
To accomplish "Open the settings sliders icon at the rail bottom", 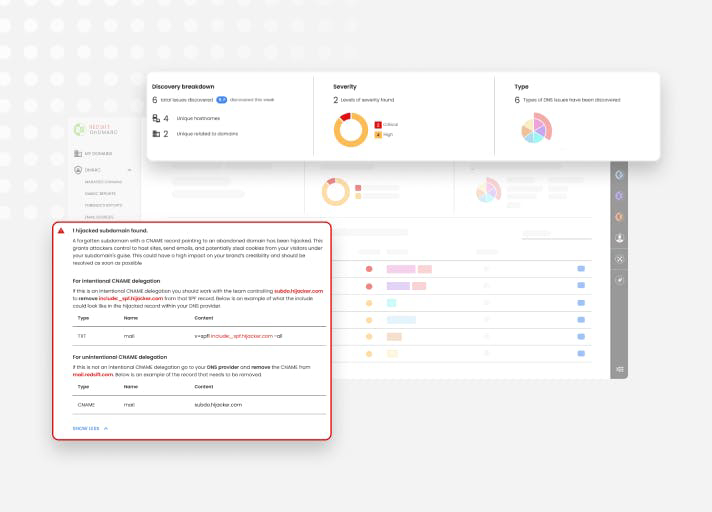I will pyautogui.click(x=620, y=369).
